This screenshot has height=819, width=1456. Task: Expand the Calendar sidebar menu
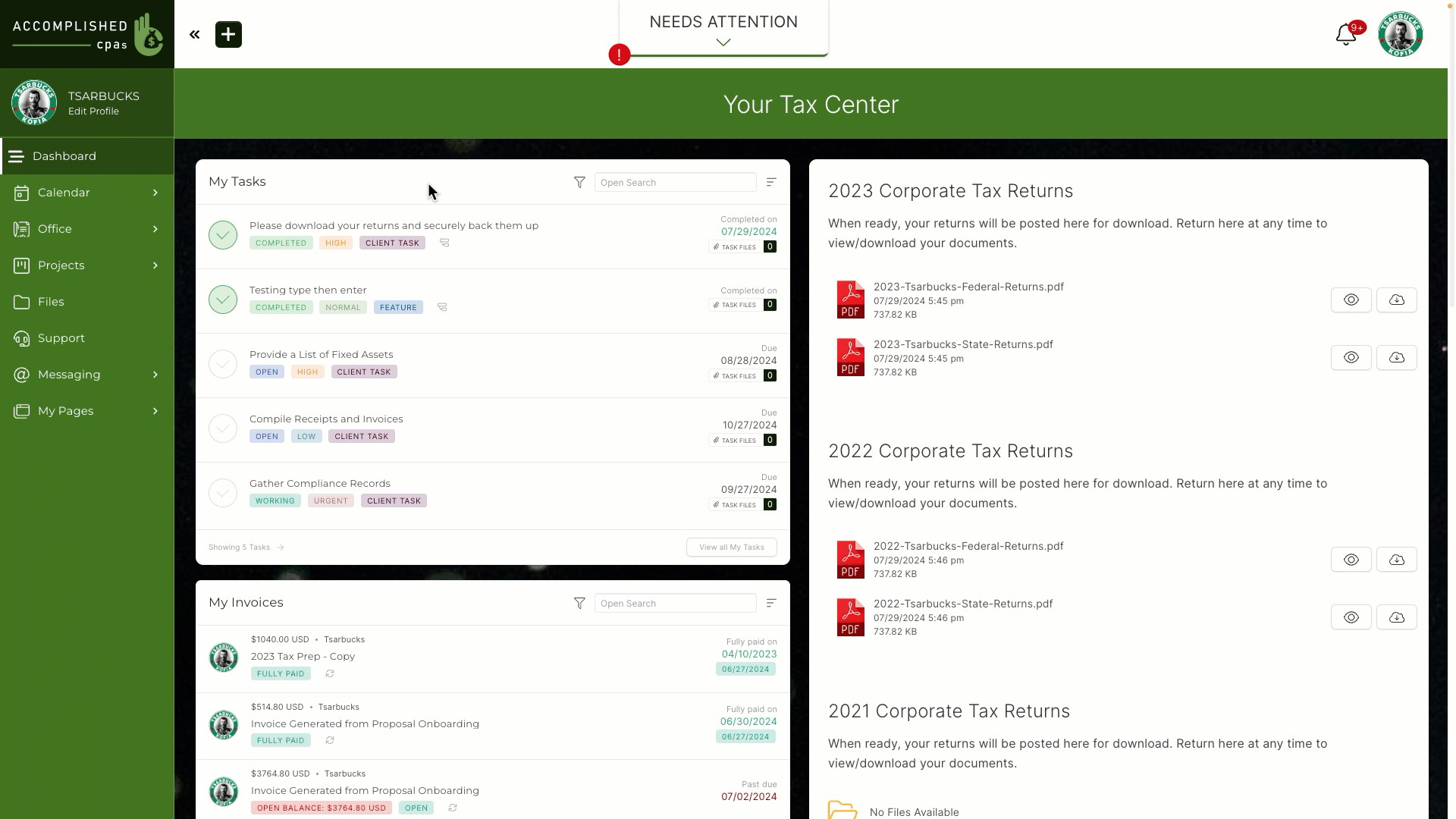[156, 192]
